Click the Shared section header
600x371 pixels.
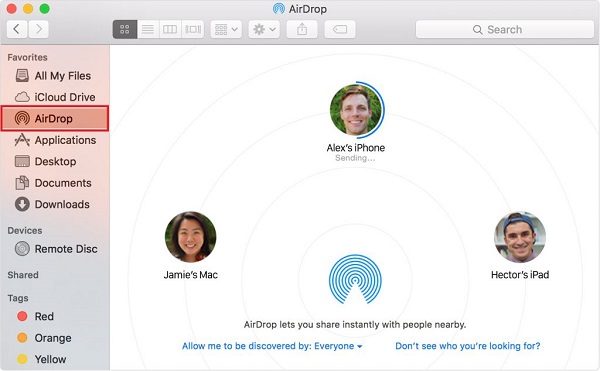(x=23, y=275)
